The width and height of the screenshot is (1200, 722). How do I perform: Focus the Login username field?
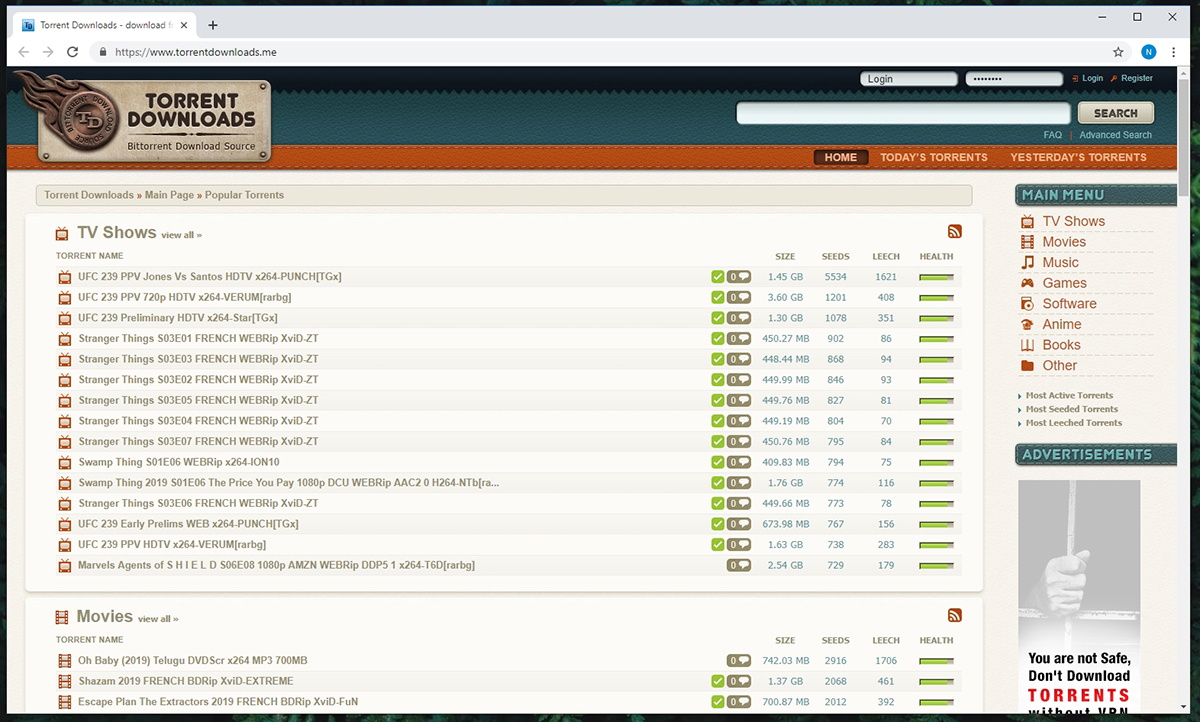click(x=908, y=79)
